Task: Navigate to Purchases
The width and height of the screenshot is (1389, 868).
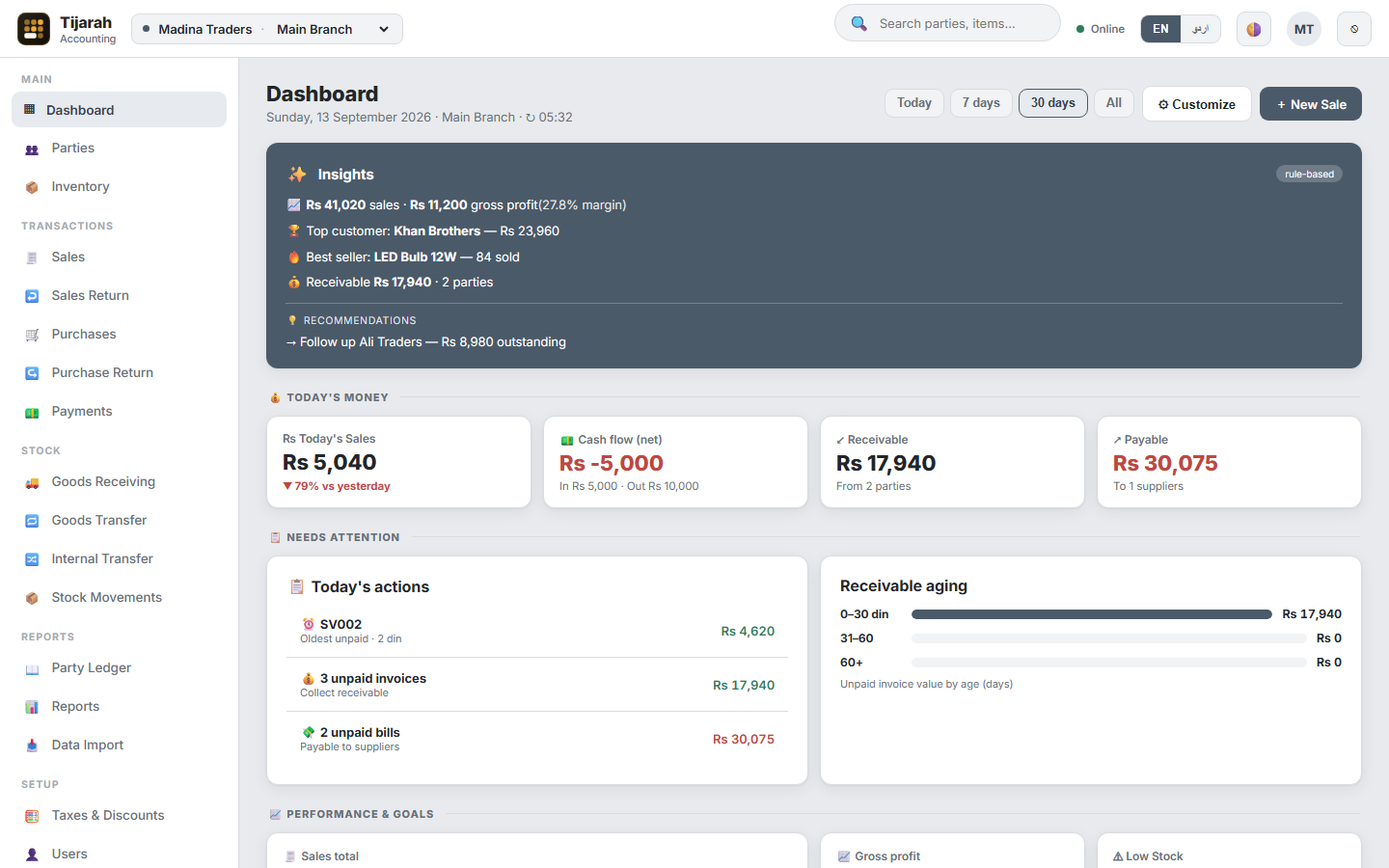Action: coord(119,335)
